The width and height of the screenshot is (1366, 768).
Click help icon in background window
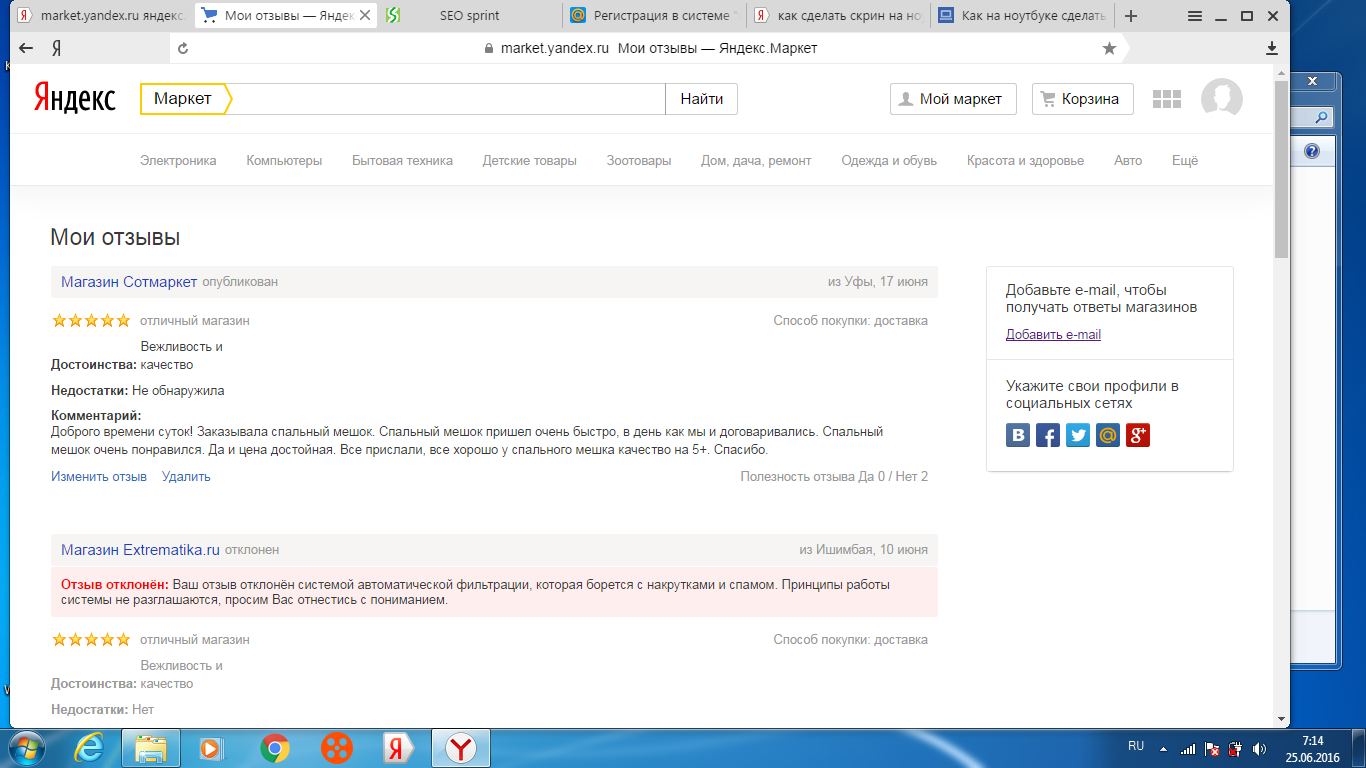click(x=1312, y=151)
